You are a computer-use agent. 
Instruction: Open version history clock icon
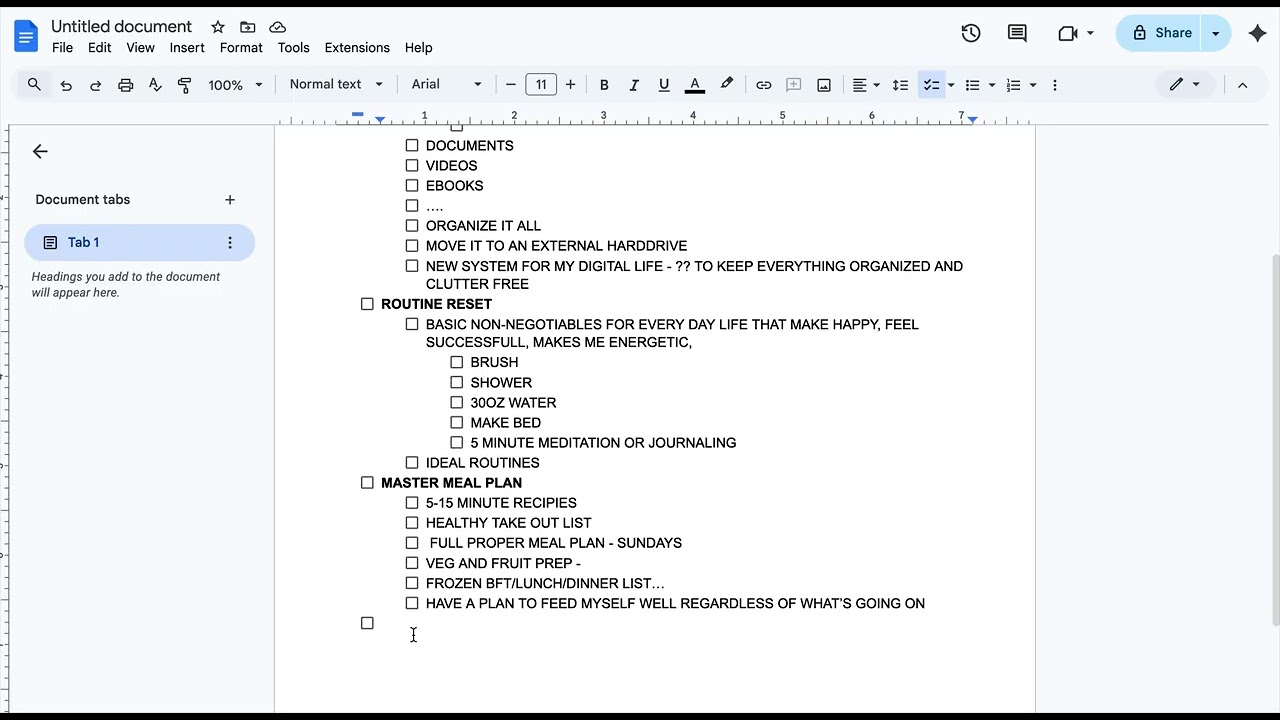click(x=971, y=33)
